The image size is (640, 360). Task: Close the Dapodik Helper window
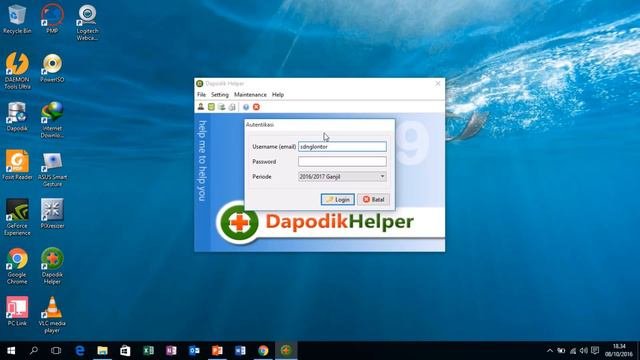438,84
